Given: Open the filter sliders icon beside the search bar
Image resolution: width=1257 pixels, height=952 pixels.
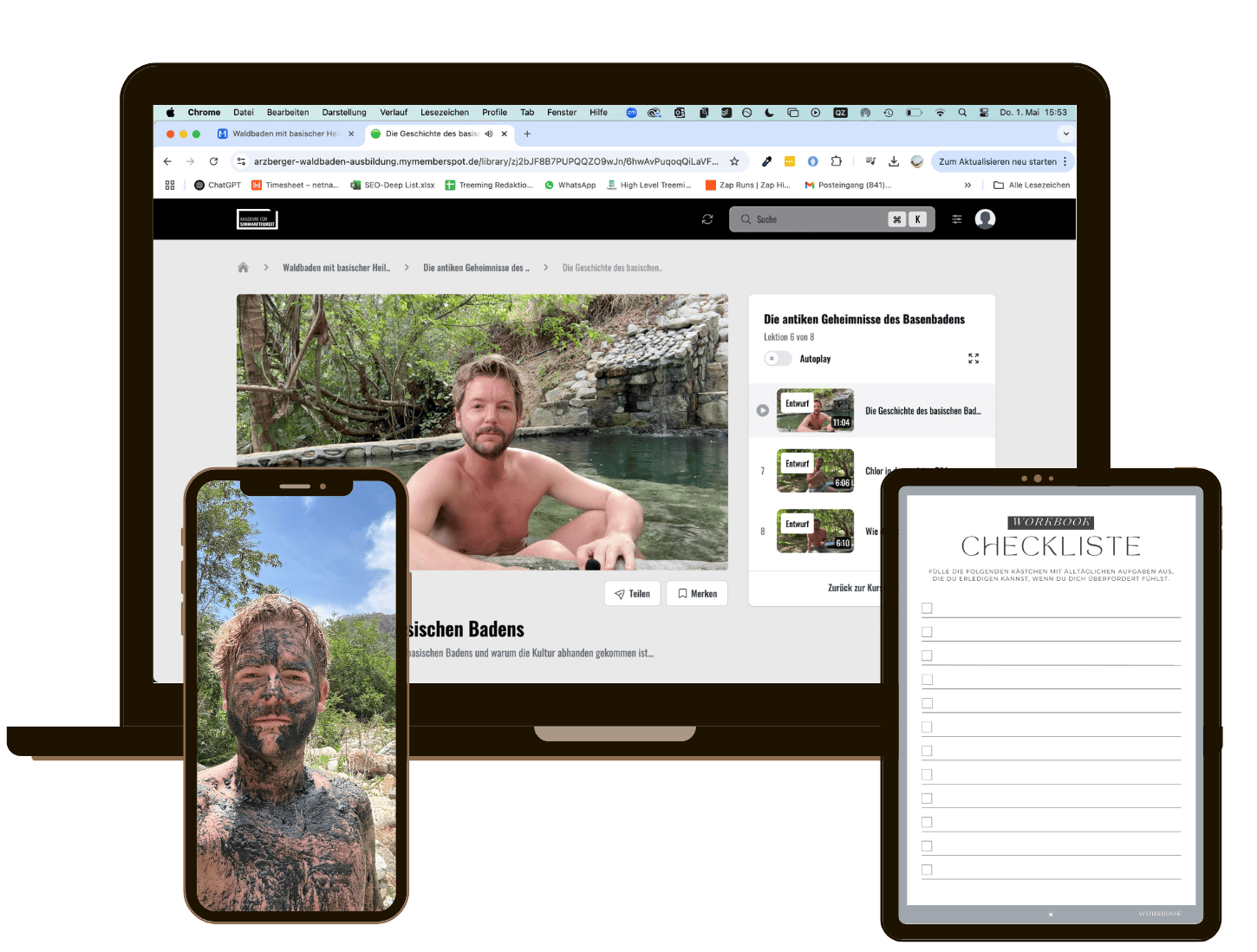Looking at the screenshot, I should pyautogui.click(x=957, y=218).
